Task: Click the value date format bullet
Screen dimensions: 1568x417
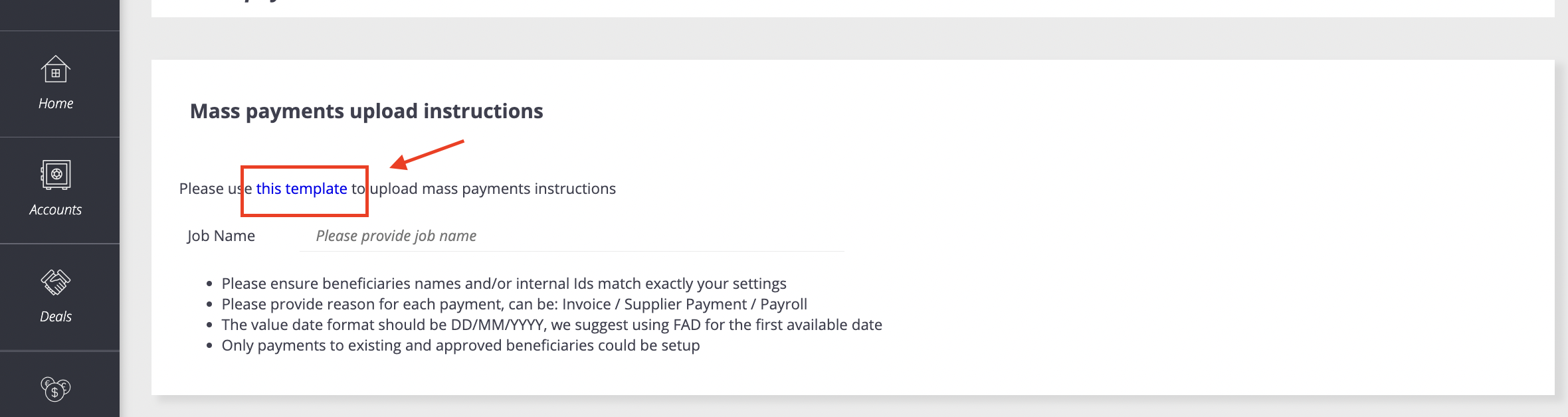Action: point(552,325)
